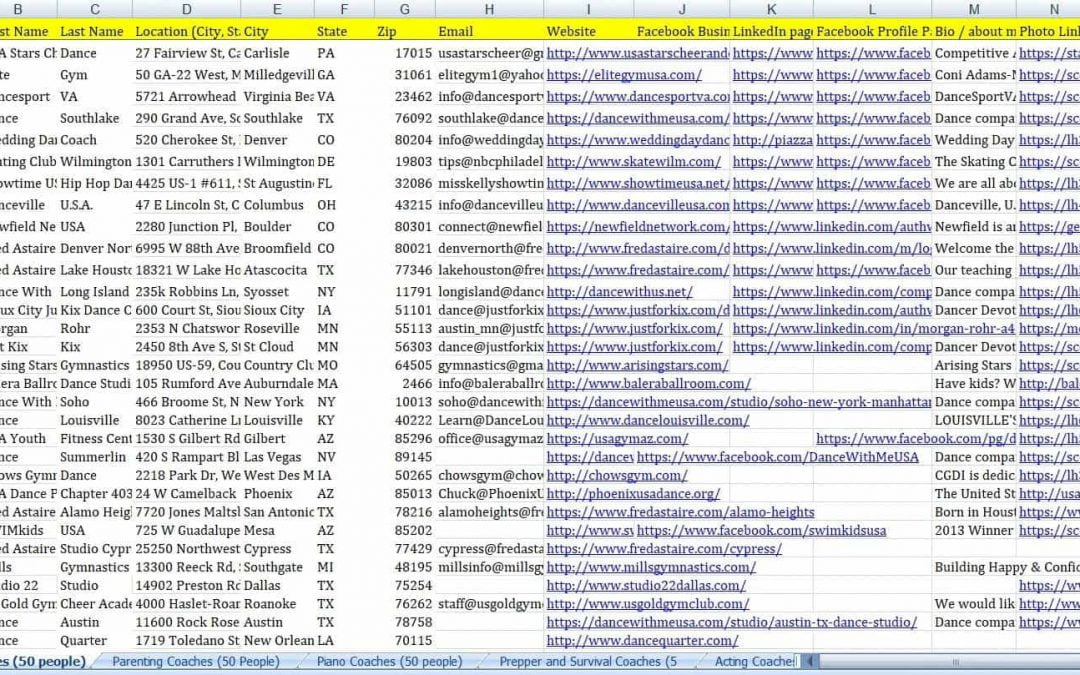Open the newfieldnetwork.com link
The width and height of the screenshot is (1080, 675).
(637, 227)
